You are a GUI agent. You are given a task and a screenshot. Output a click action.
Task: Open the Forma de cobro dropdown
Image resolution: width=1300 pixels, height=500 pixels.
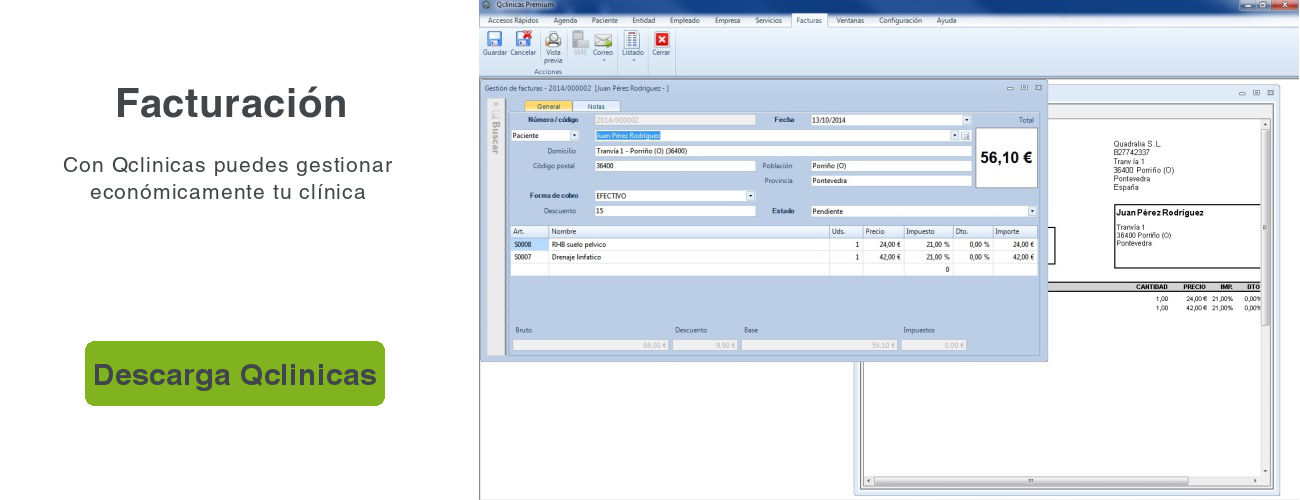coord(750,196)
